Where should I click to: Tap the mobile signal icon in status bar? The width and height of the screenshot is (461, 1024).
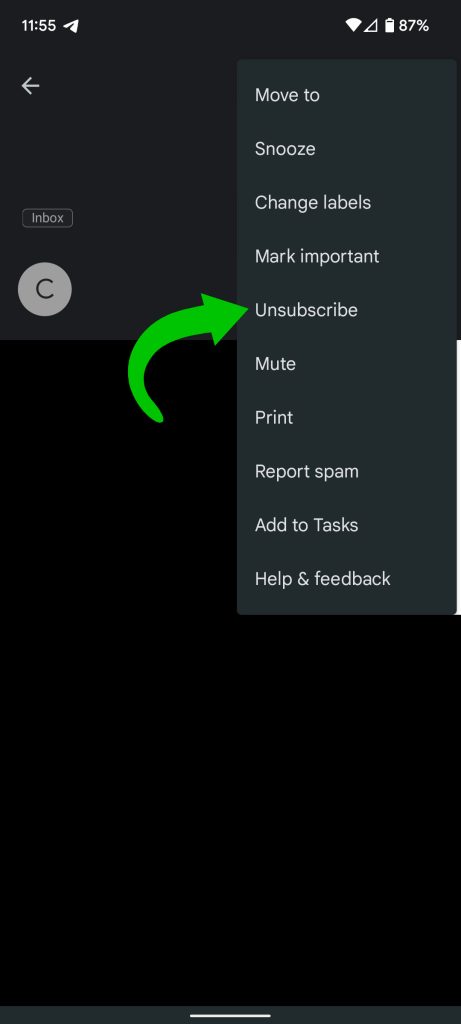[x=371, y=25]
